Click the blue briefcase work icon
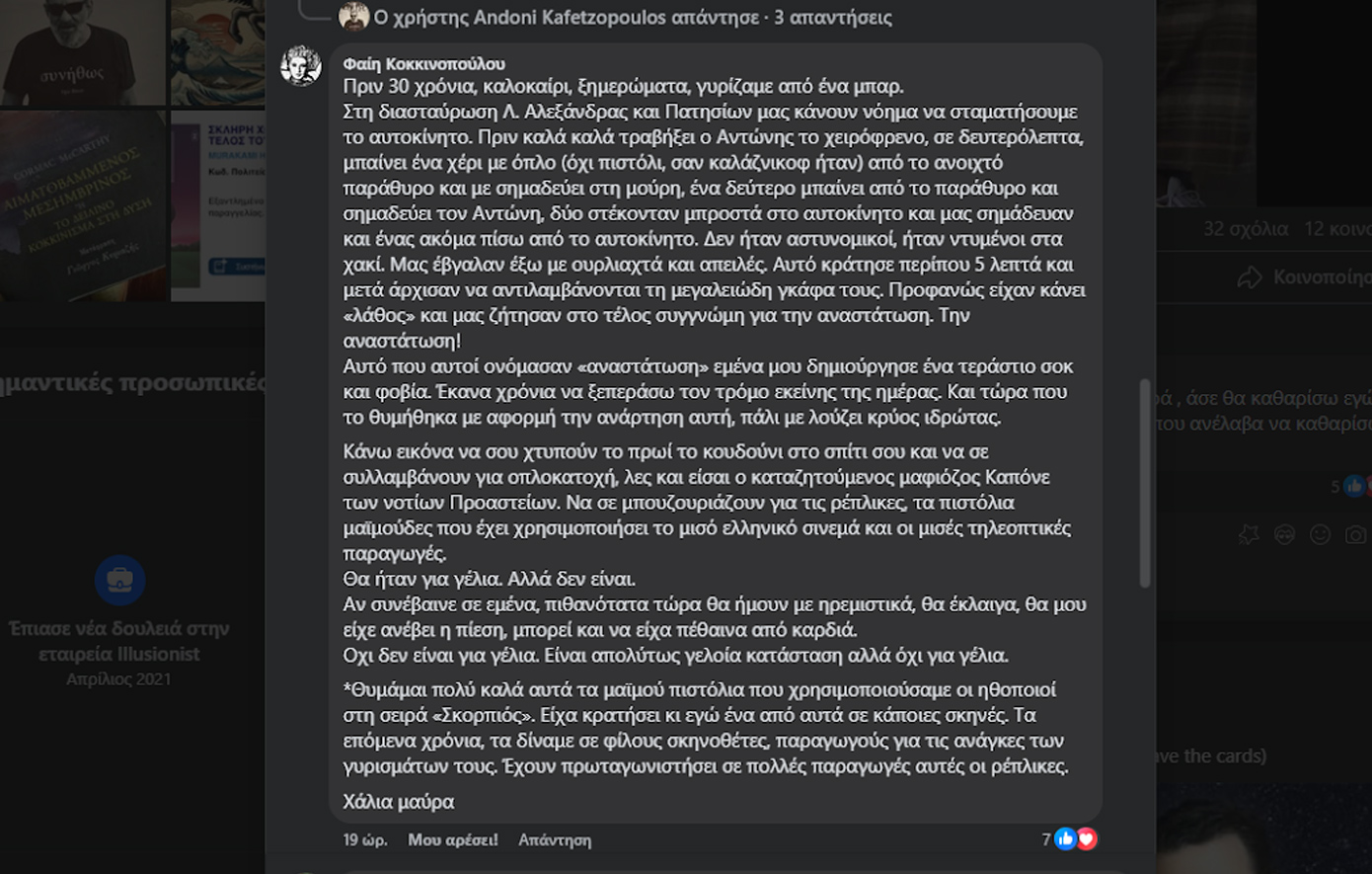 coord(119,580)
